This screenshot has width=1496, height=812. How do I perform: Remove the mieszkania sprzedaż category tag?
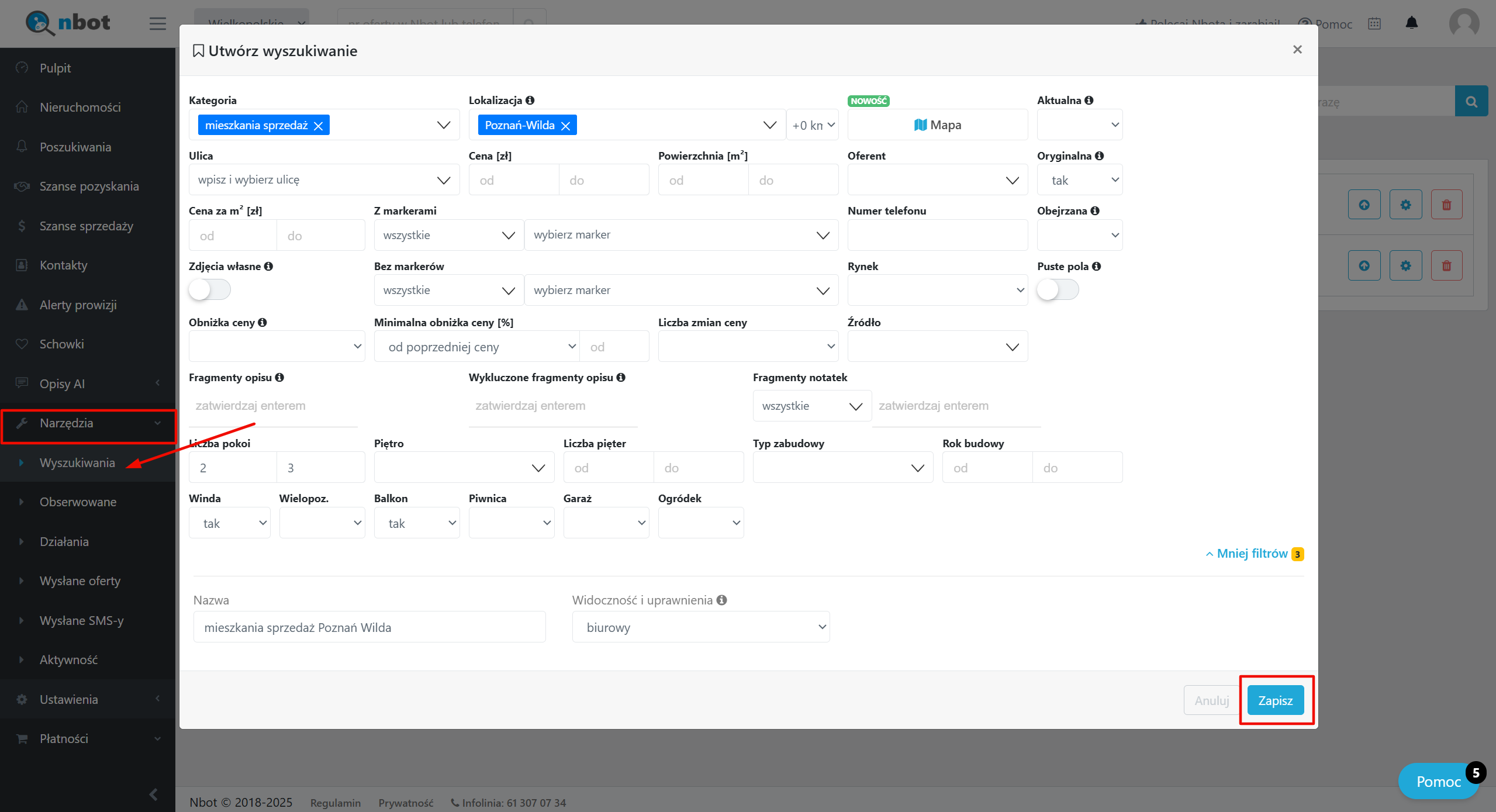tap(318, 126)
